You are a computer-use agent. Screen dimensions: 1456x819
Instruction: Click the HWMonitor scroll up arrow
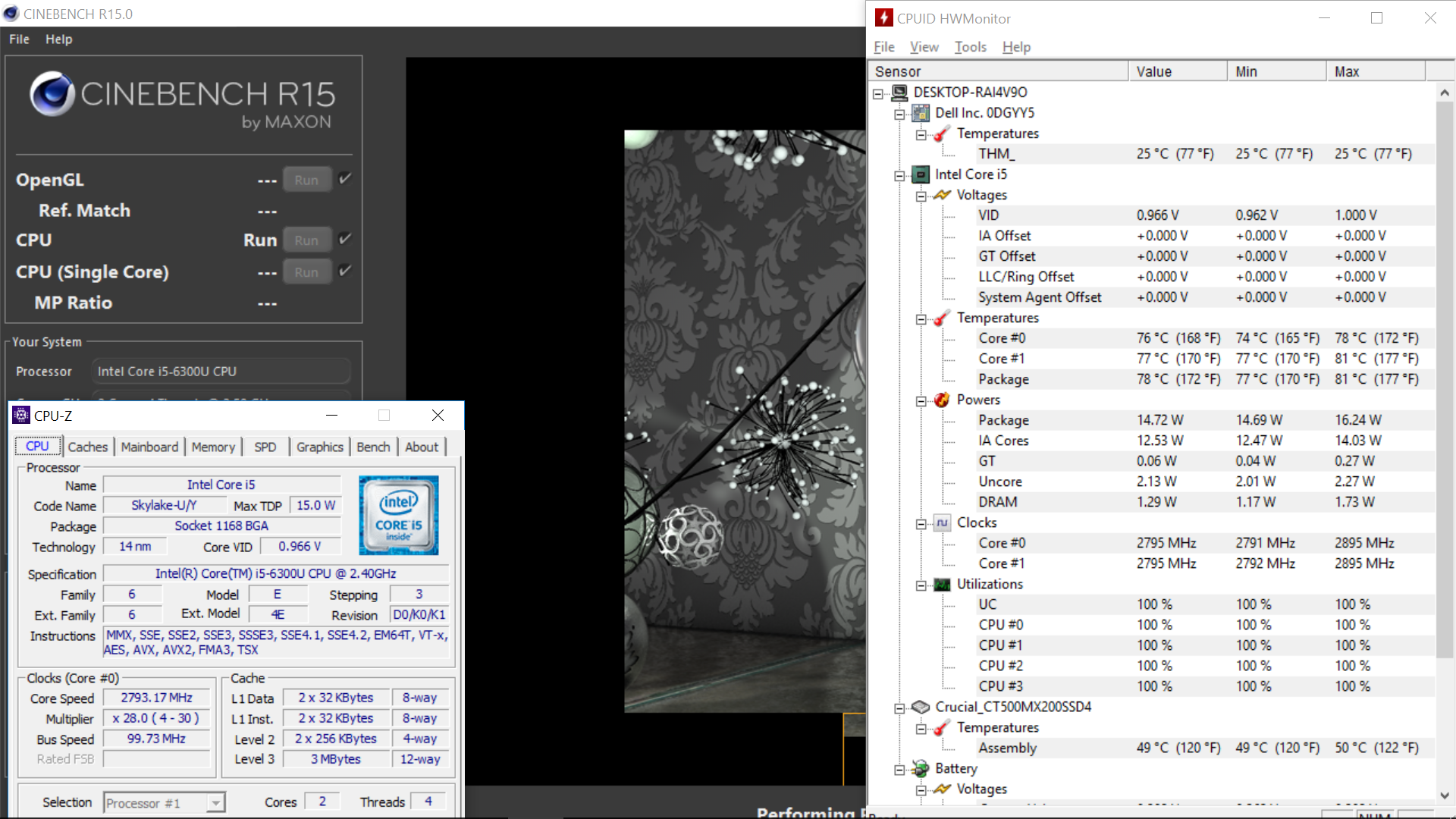tap(1444, 93)
